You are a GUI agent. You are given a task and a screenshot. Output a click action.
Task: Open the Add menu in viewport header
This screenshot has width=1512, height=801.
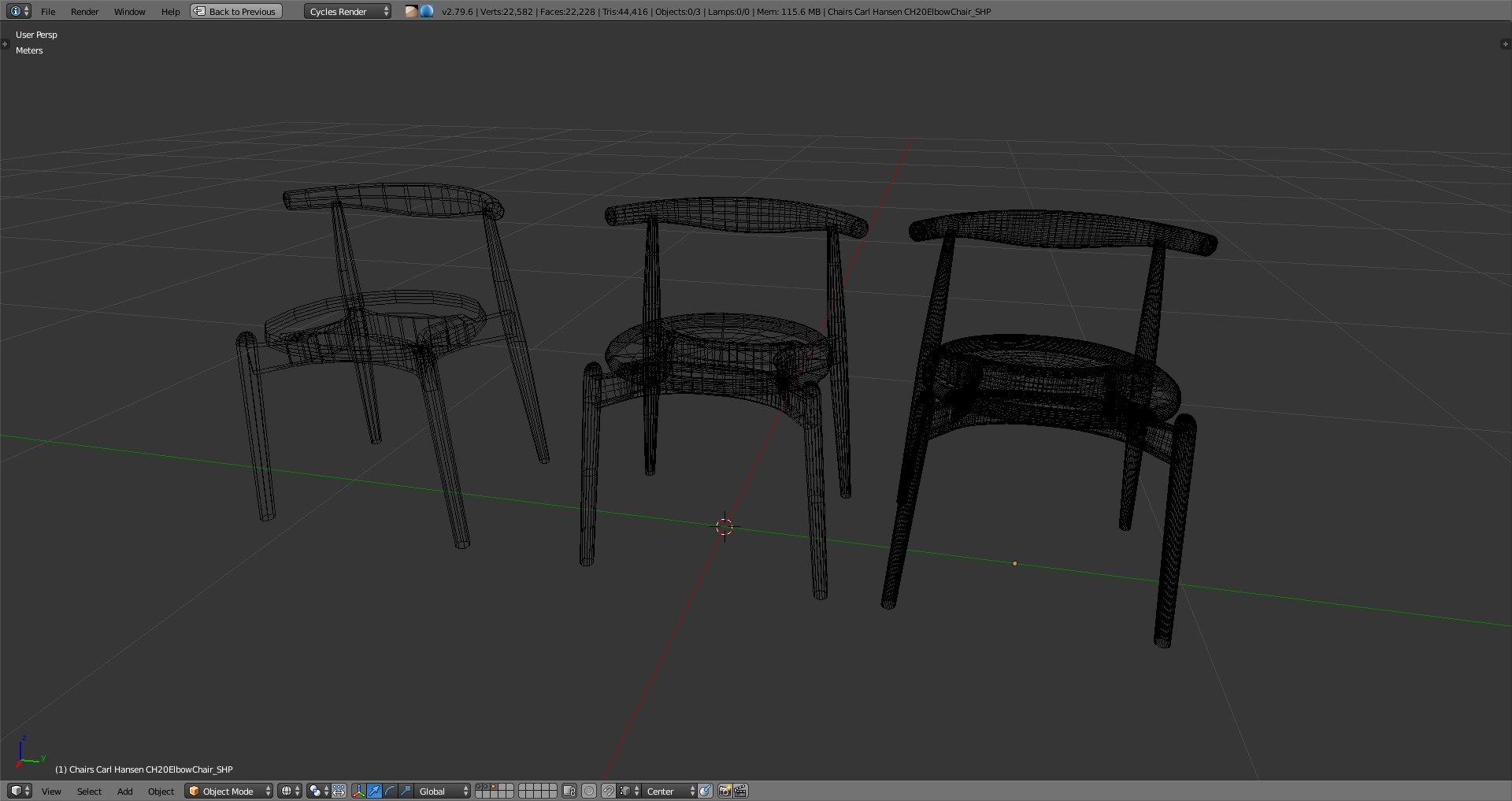pyautogui.click(x=124, y=792)
